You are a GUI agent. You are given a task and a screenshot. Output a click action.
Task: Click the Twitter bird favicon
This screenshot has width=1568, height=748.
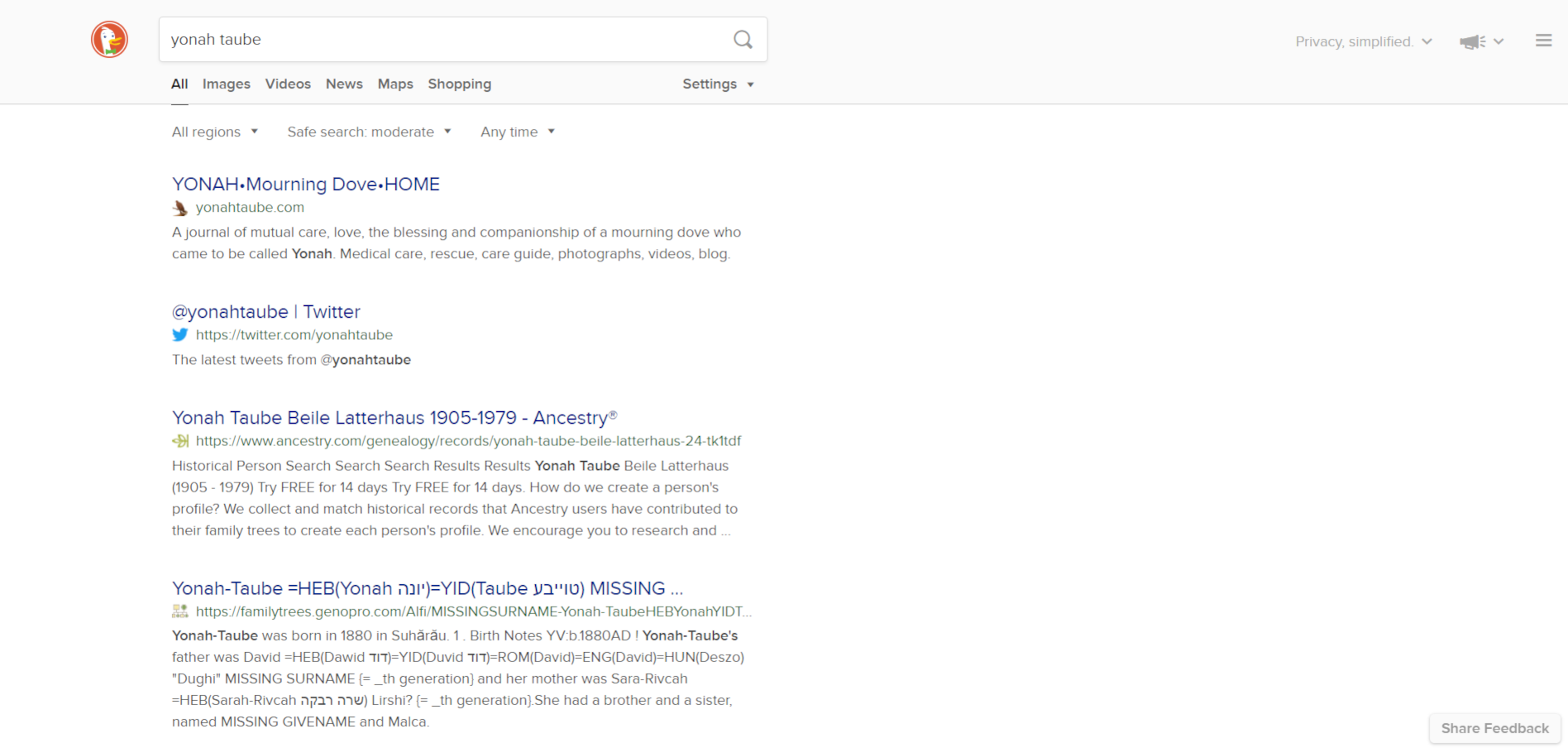point(179,335)
